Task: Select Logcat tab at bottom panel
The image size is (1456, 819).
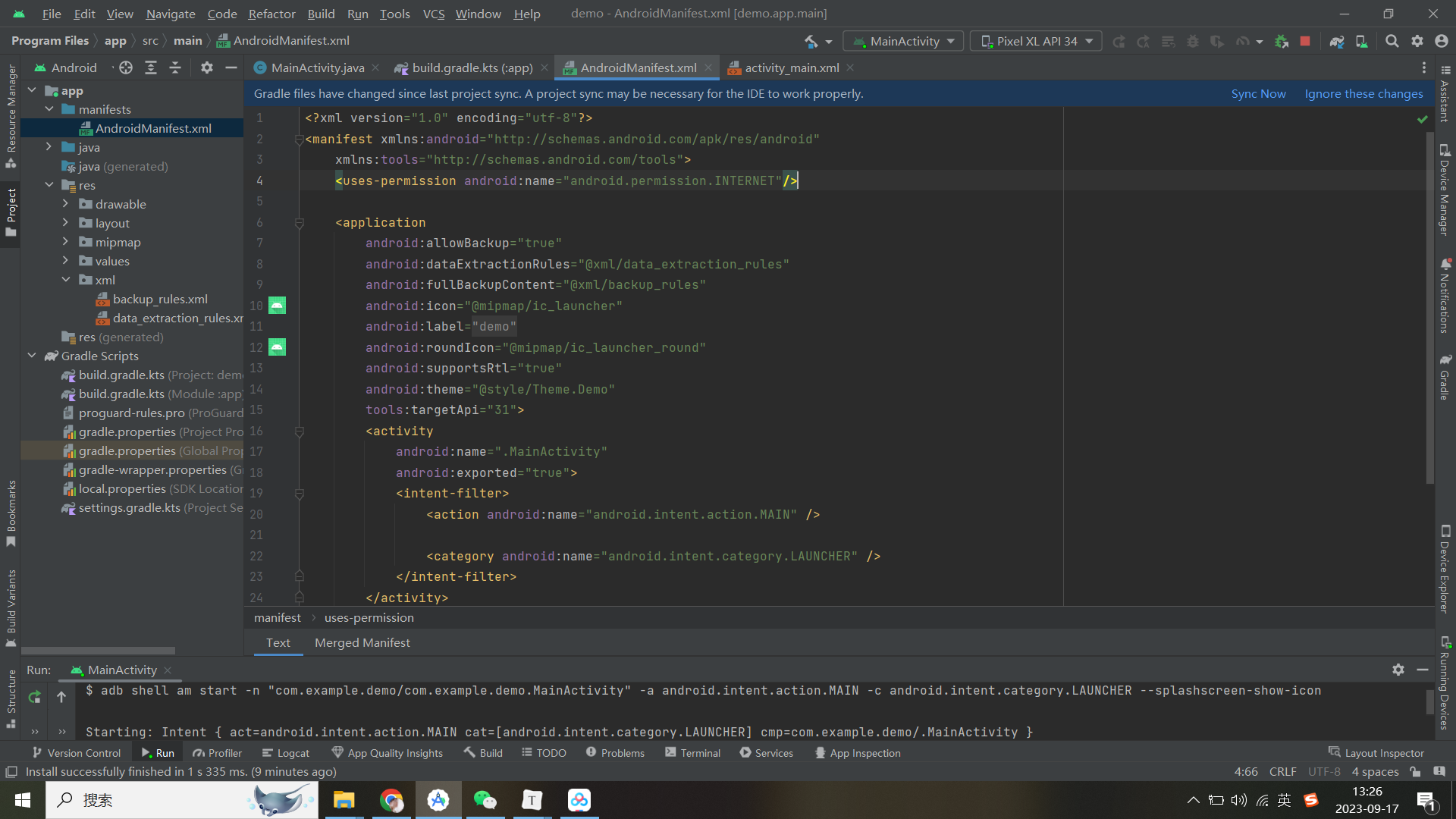Action: coord(291,753)
